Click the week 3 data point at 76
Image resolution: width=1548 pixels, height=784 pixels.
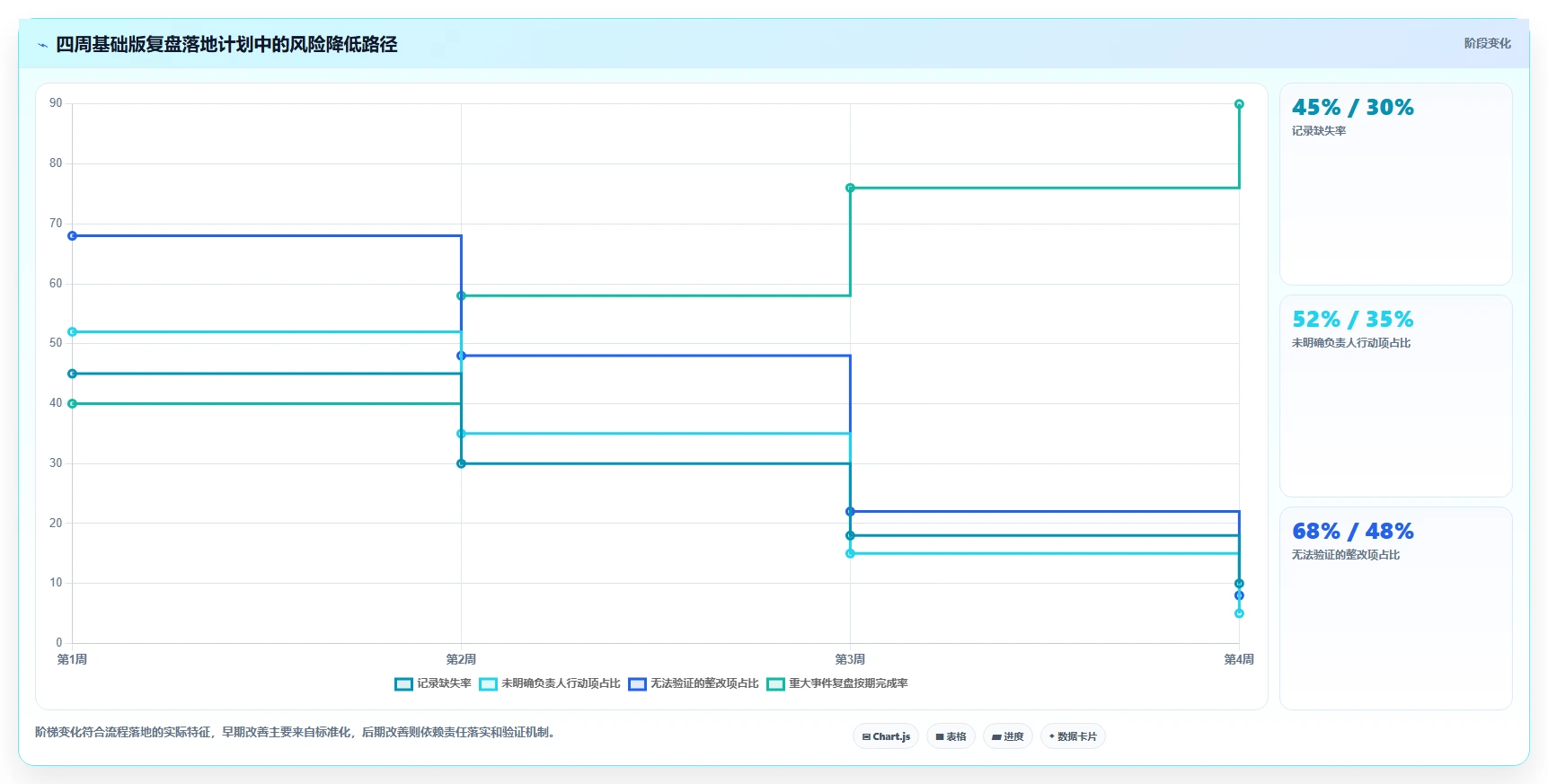pos(850,188)
